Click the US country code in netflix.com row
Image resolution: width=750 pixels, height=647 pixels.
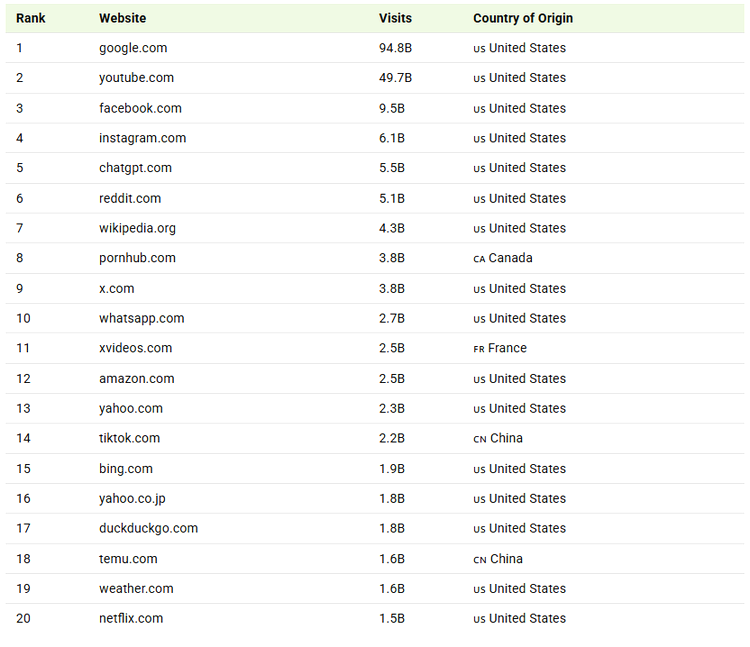click(x=479, y=619)
